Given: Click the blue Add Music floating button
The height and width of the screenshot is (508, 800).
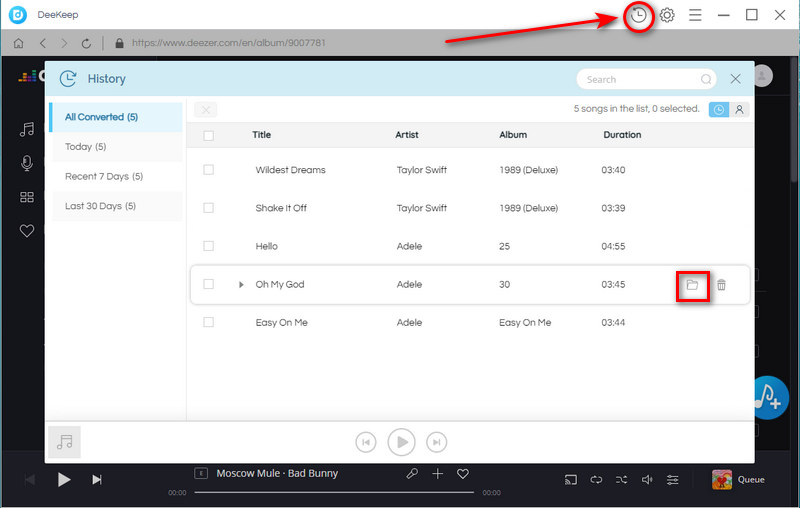Looking at the screenshot, I should (x=770, y=397).
